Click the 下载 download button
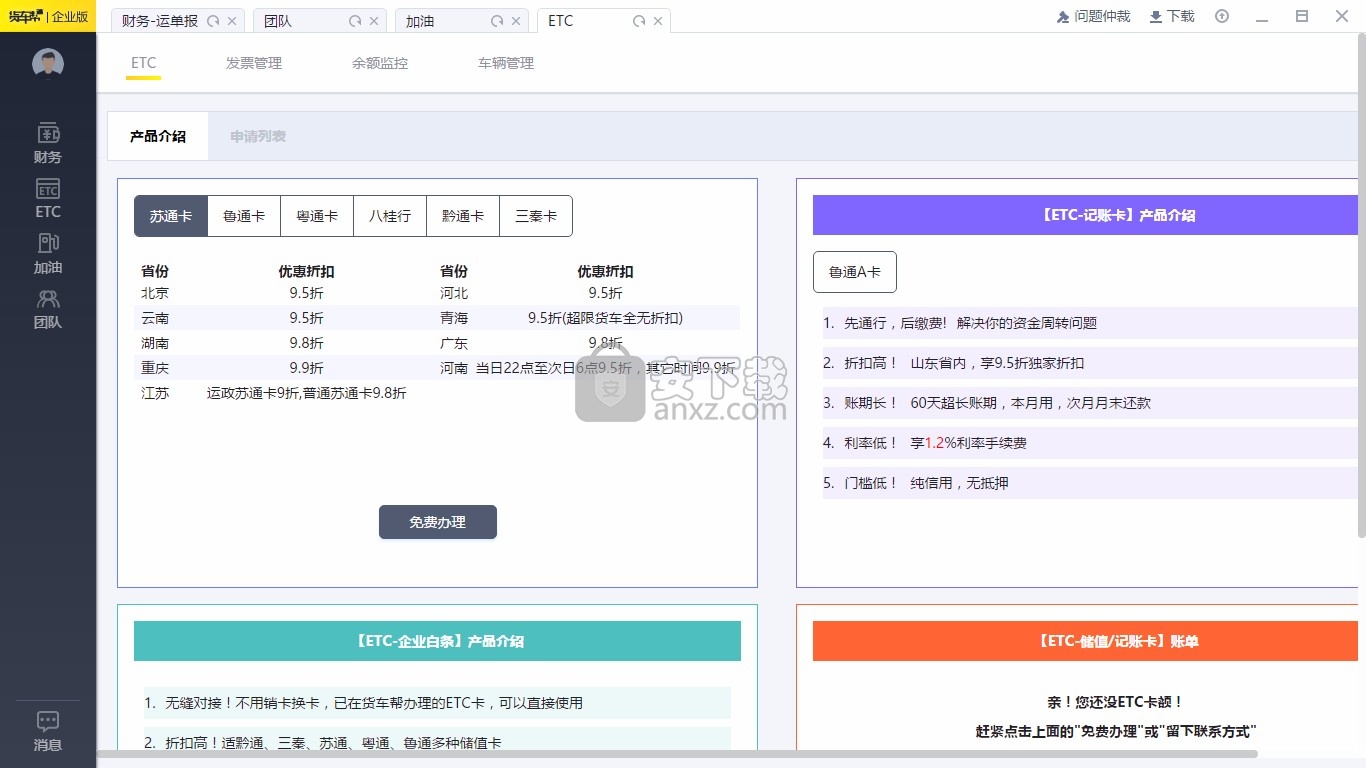The height and width of the screenshot is (768, 1366). coord(1172,16)
